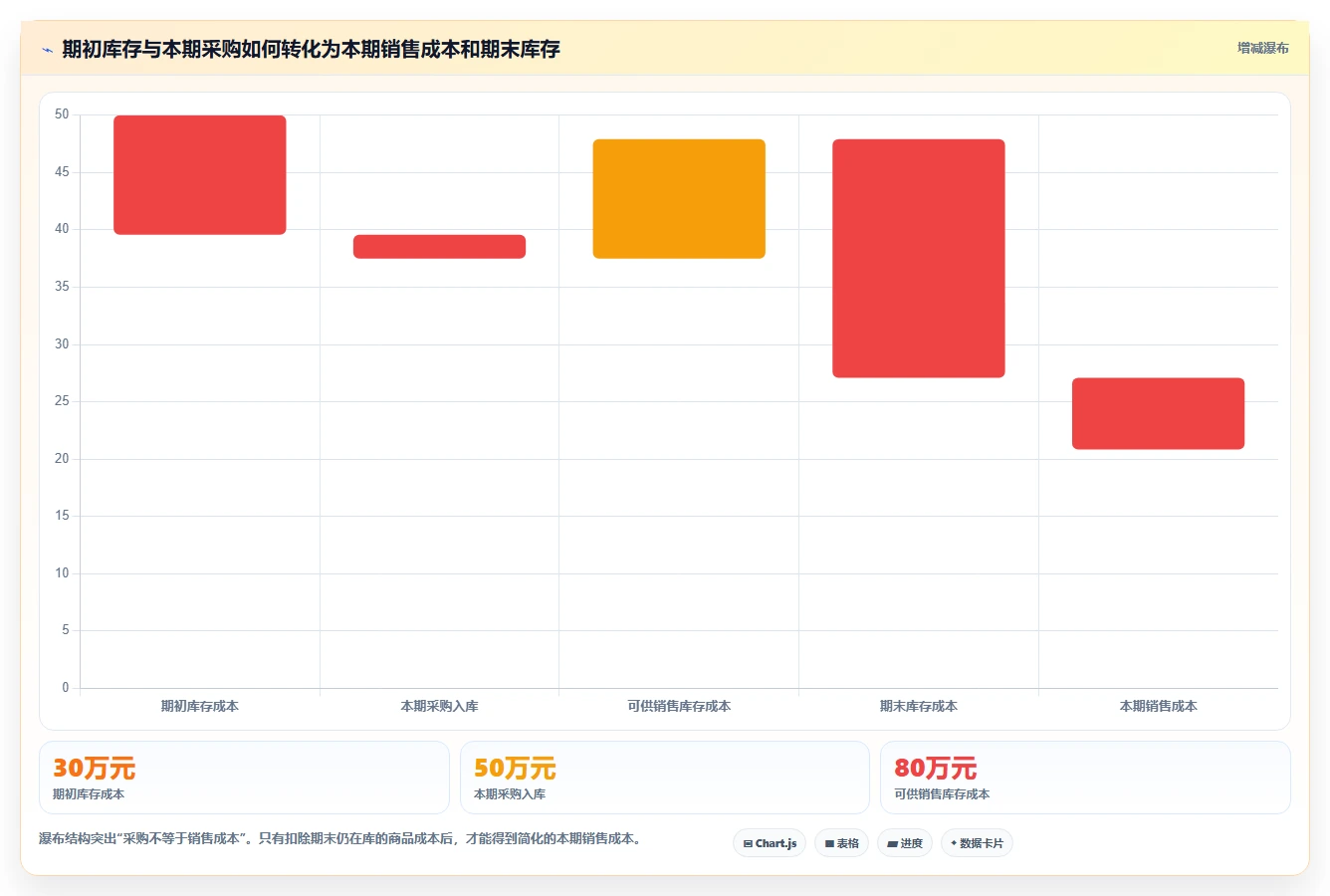Click the 期初库存成本 red bar in chart
This screenshot has height=896, width=1330.
[x=200, y=175]
